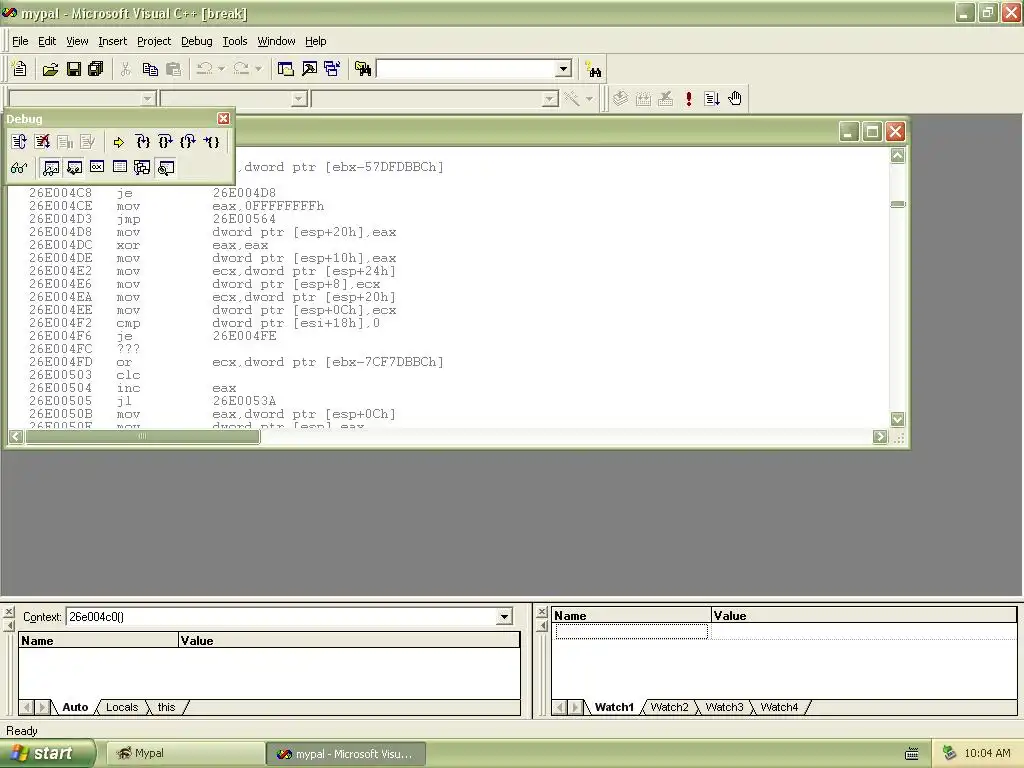The height and width of the screenshot is (768, 1024).
Task: Open the Insert menu
Action: click(x=112, y=41)
